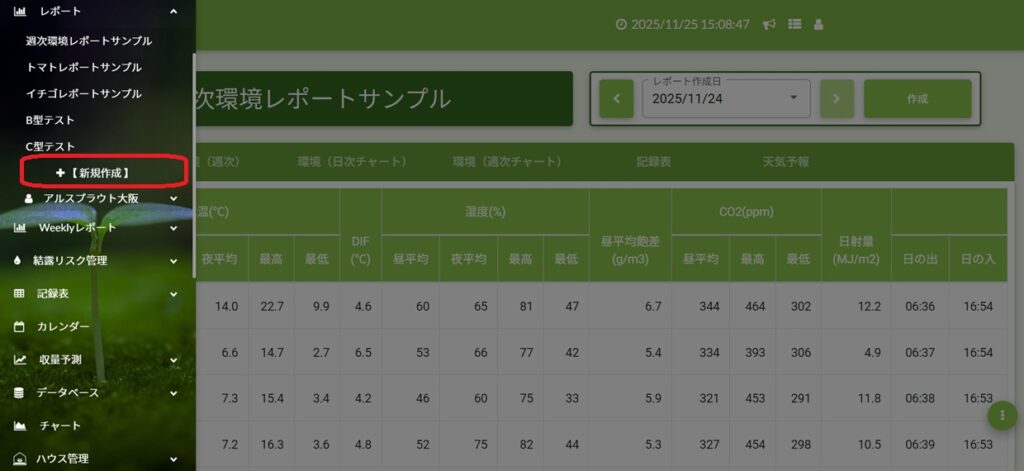The image size is (1024, 471).
Task: Click the megaphone announcements icon in header
Action: tap(769, 24)
